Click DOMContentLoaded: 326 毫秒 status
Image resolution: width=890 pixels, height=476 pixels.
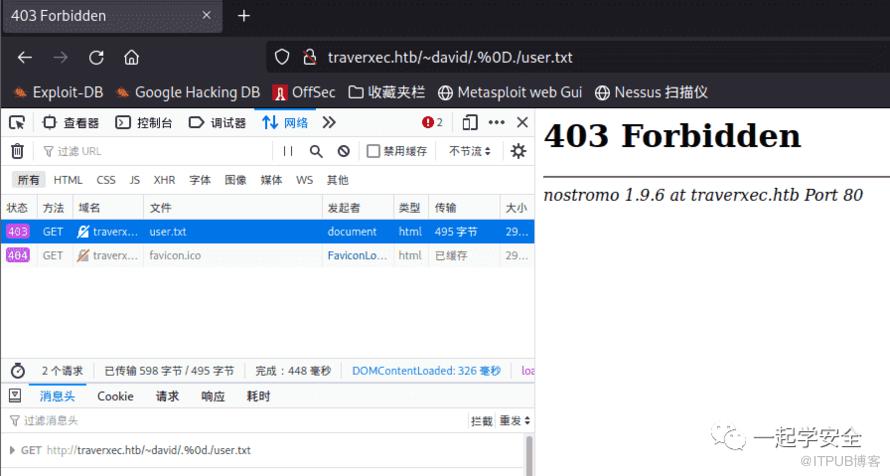426,371
